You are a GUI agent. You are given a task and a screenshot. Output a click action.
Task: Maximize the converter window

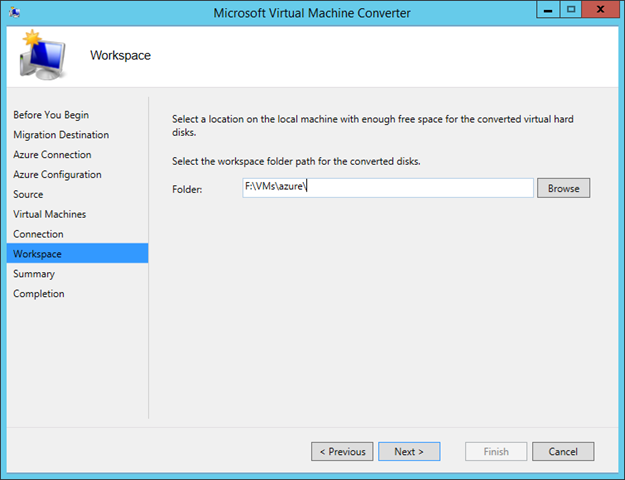coord(571,10)
